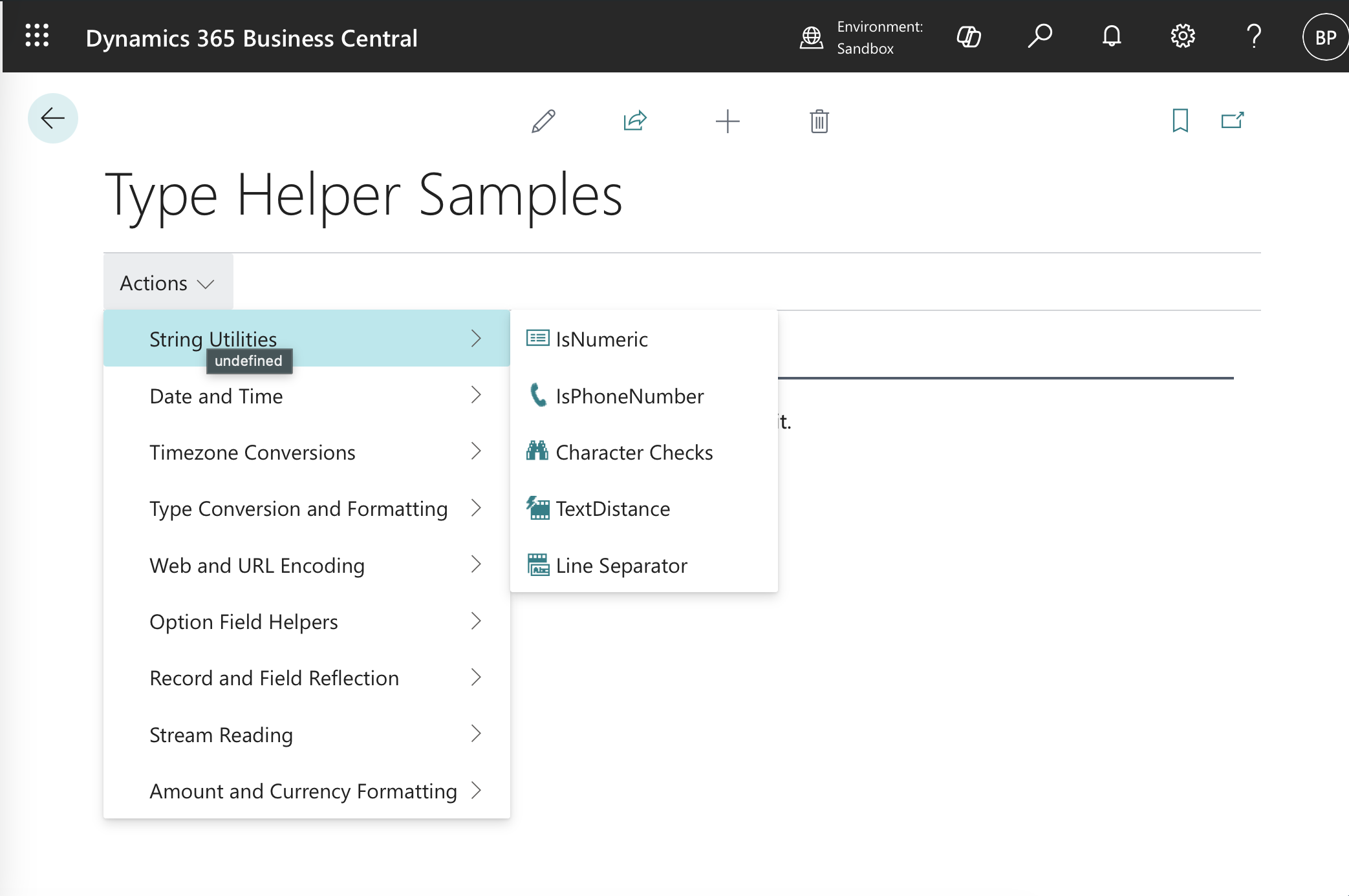Expand Timezone Conversions submenu
1349x896 pixels.
tap(307, 452)
